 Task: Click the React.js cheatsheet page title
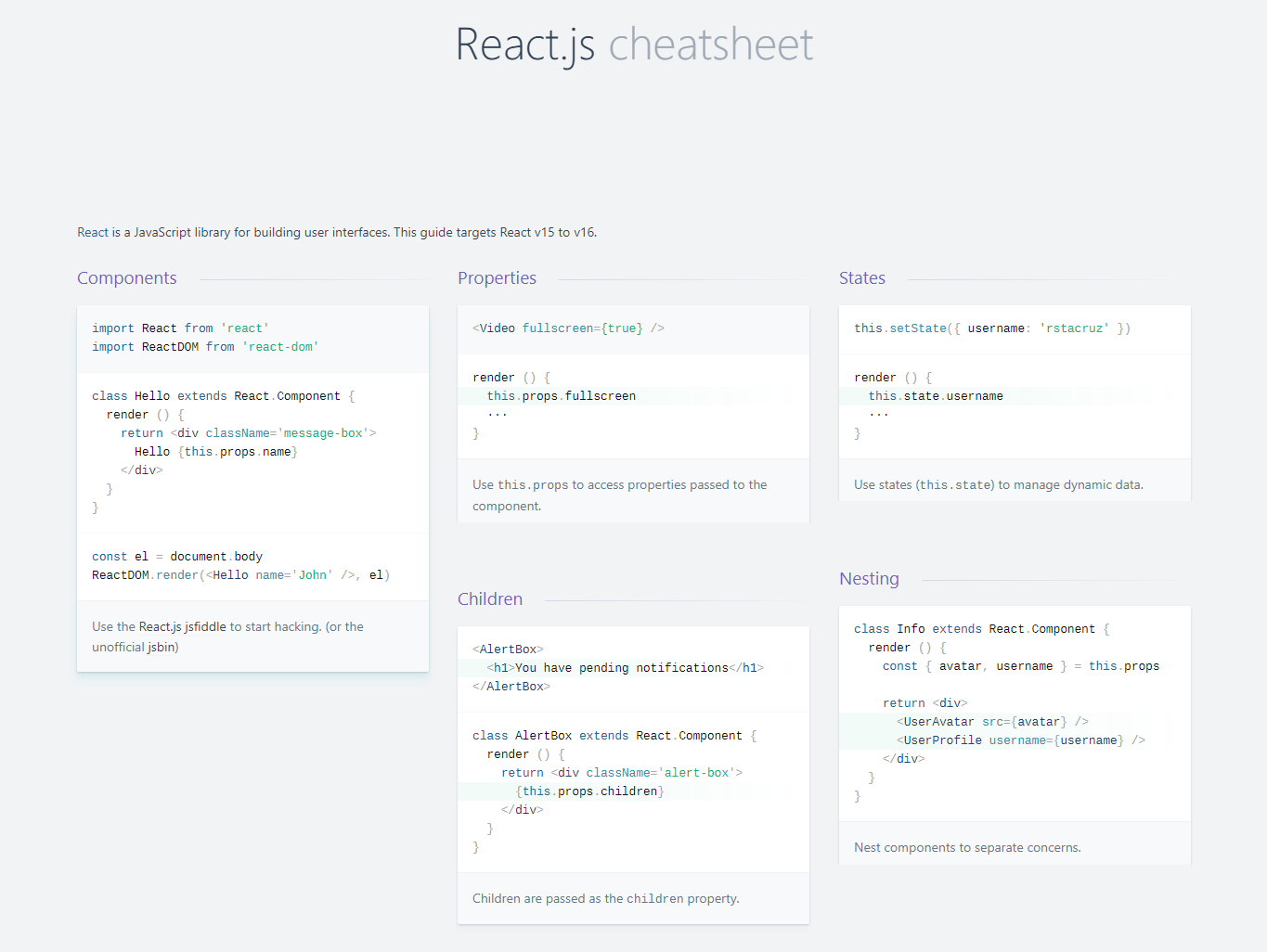(634, 45)
